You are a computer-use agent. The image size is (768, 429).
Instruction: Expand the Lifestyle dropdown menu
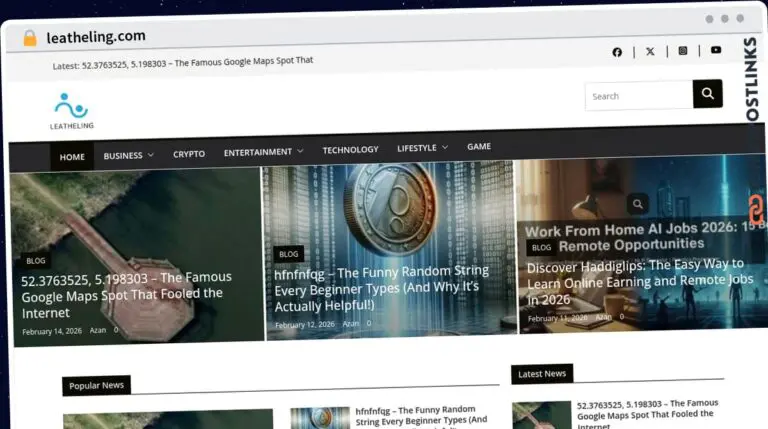click(x=422, y=148)
